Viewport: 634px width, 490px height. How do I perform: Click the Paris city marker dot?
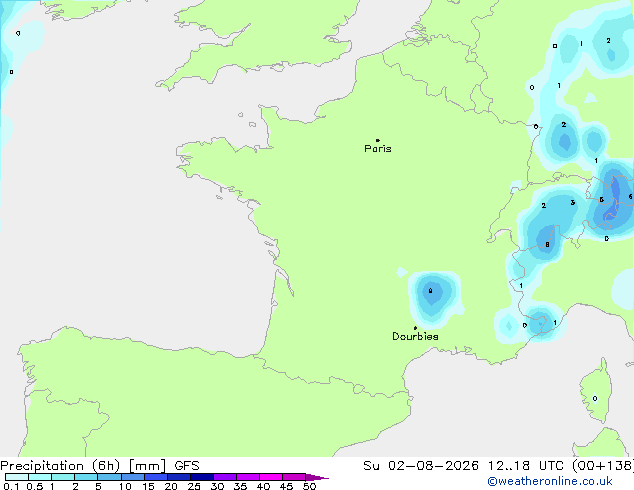(378, 140)
